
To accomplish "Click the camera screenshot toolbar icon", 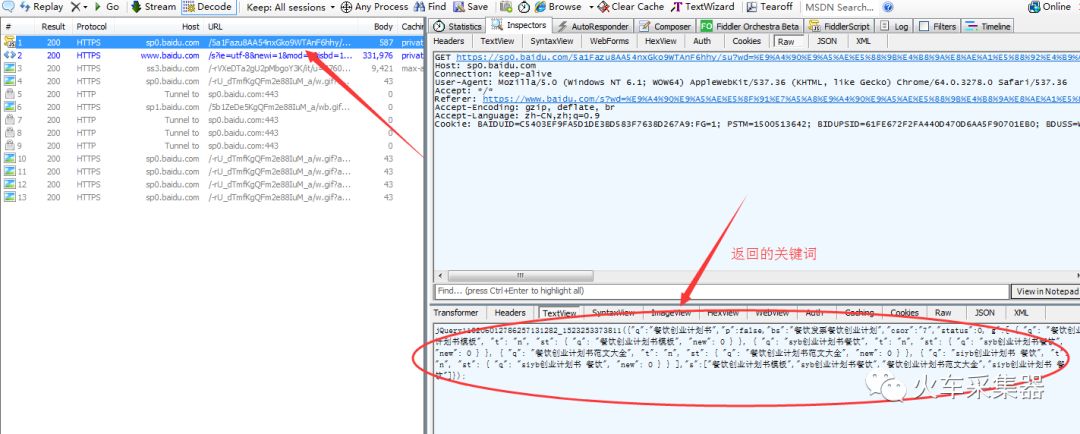I will pyautogui.click(x=506, y=7).
